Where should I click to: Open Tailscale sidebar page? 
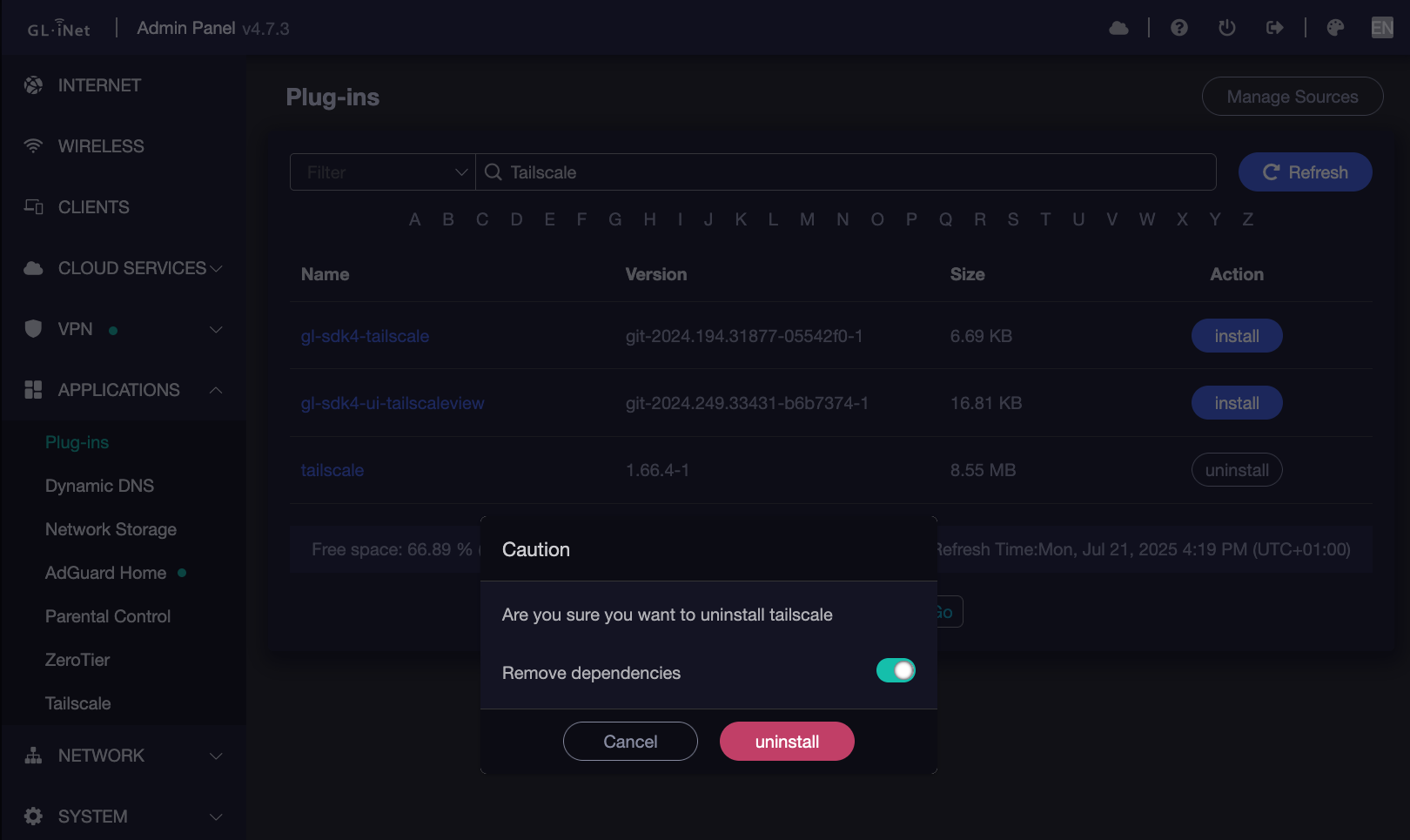pyautogui.click(x=77, y=703)
